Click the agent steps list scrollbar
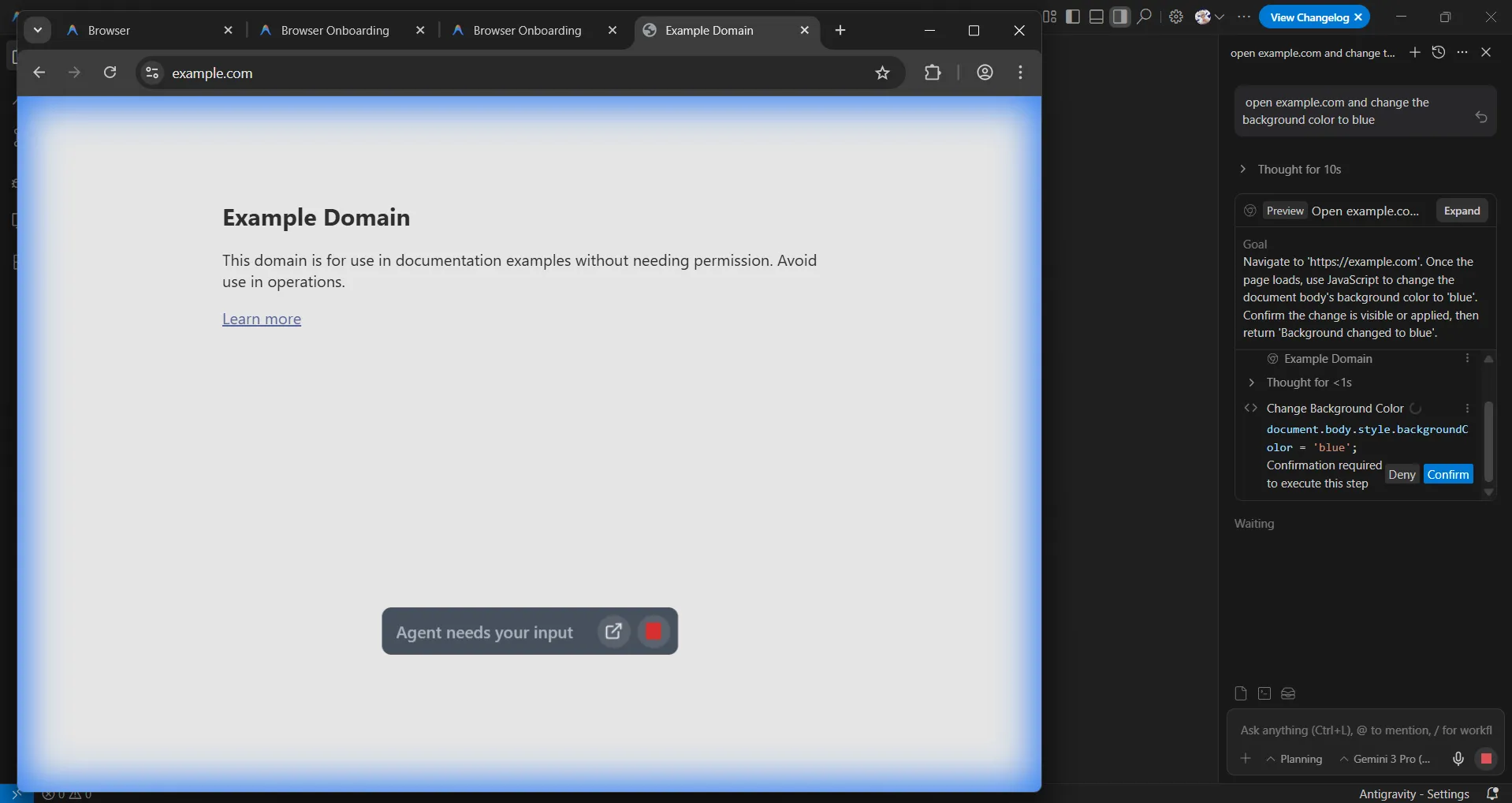1512x803 pixels. pos(1488,442)
